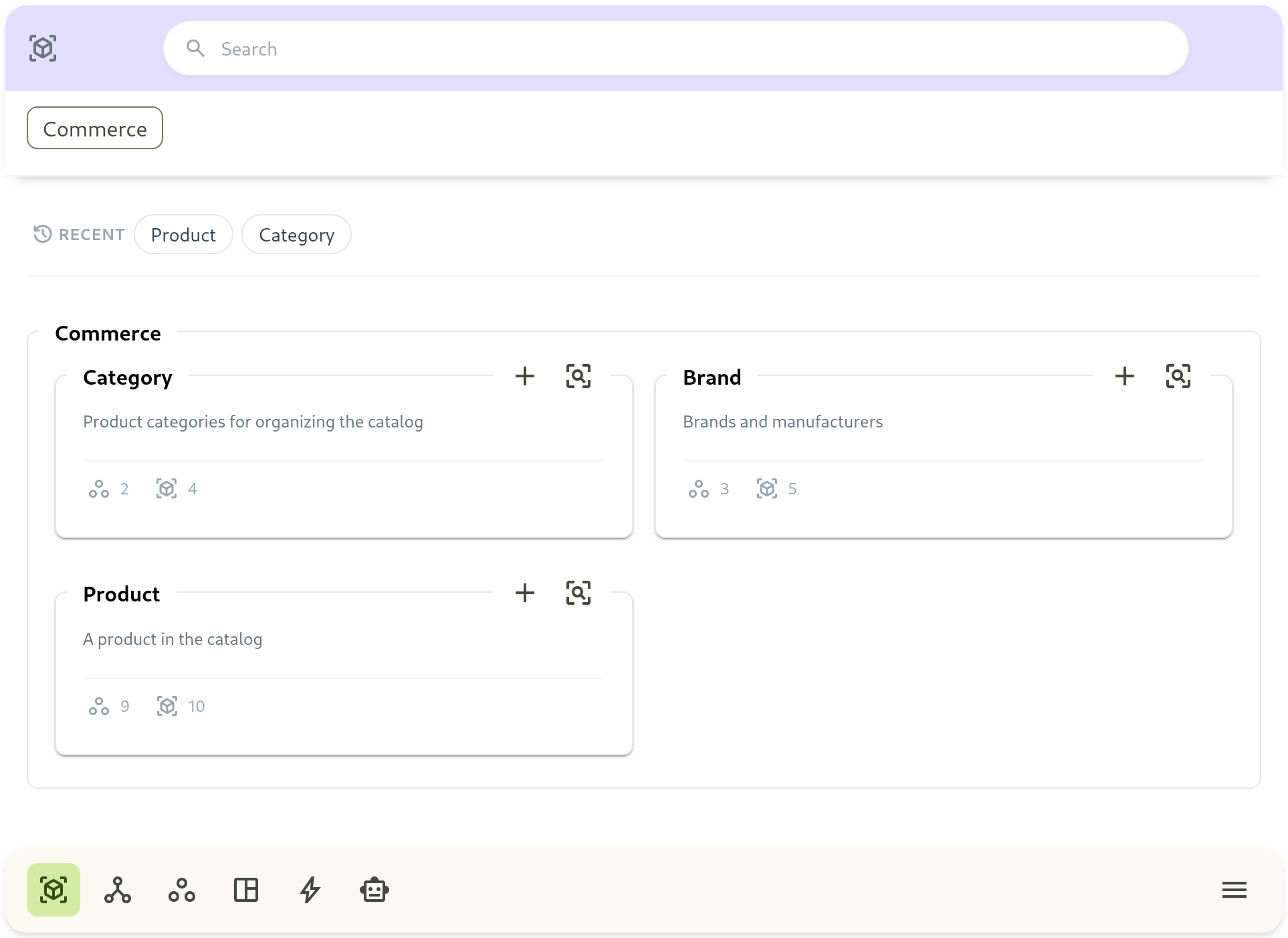This screenshot has width=1288, height=938.
Task: Click the plus button on the Category card
Action: [x=525, y=376]
